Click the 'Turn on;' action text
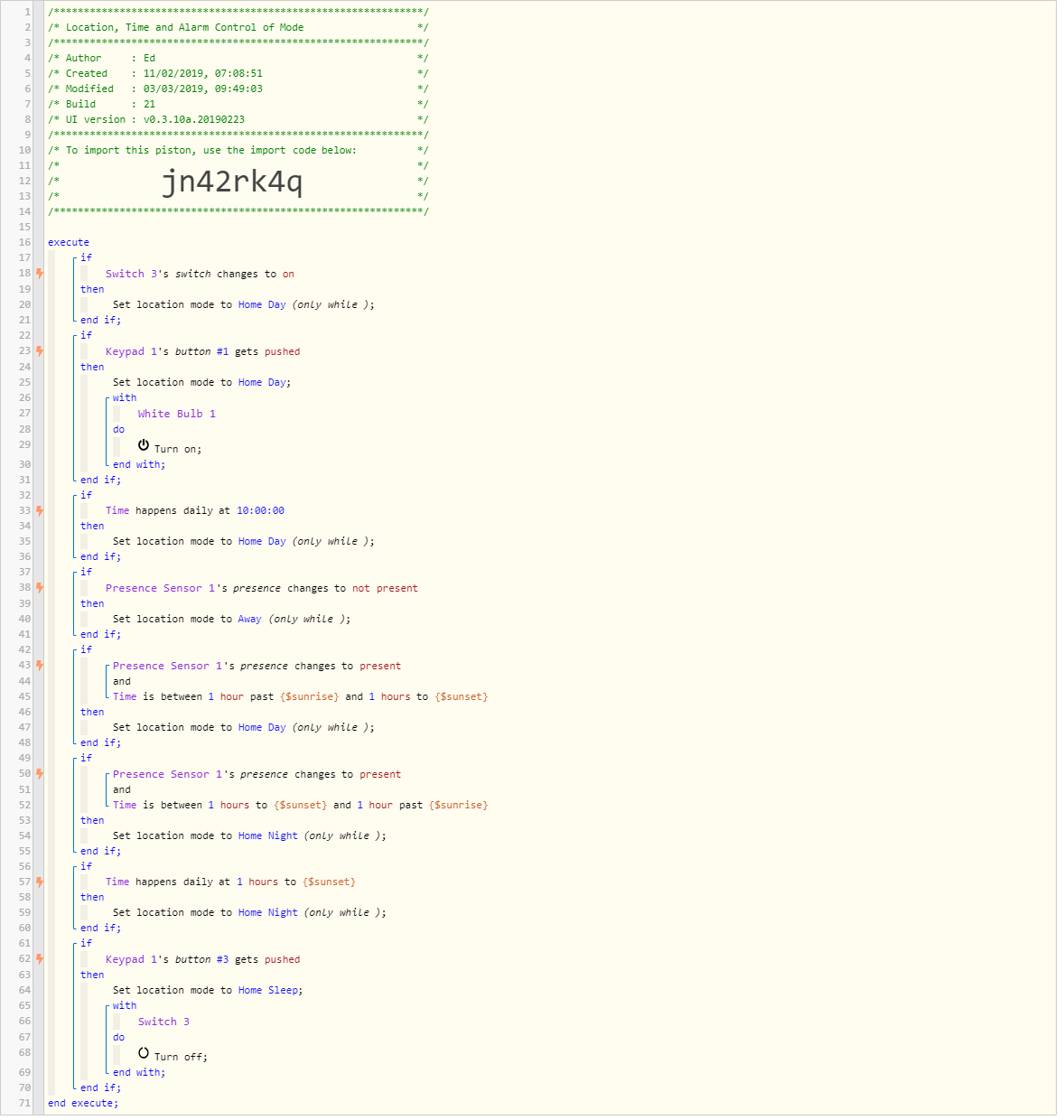 pyautogui.click(x=178, y=449)
